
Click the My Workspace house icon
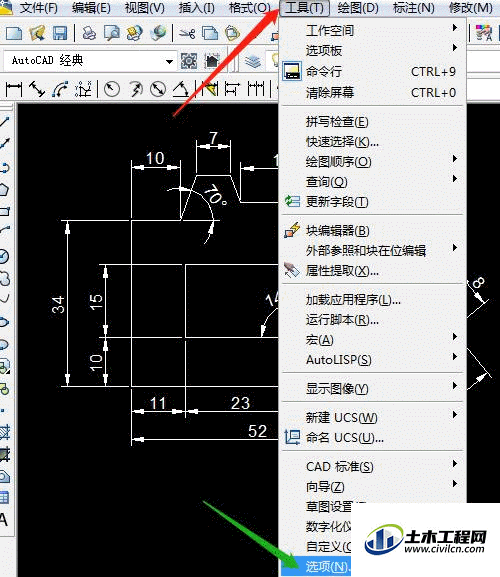click(x=212, y=61)
